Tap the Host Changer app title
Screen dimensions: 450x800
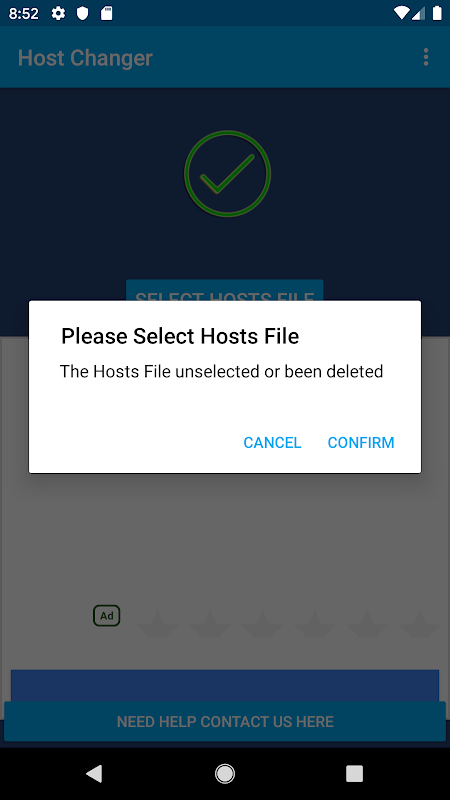coord(85,58)
